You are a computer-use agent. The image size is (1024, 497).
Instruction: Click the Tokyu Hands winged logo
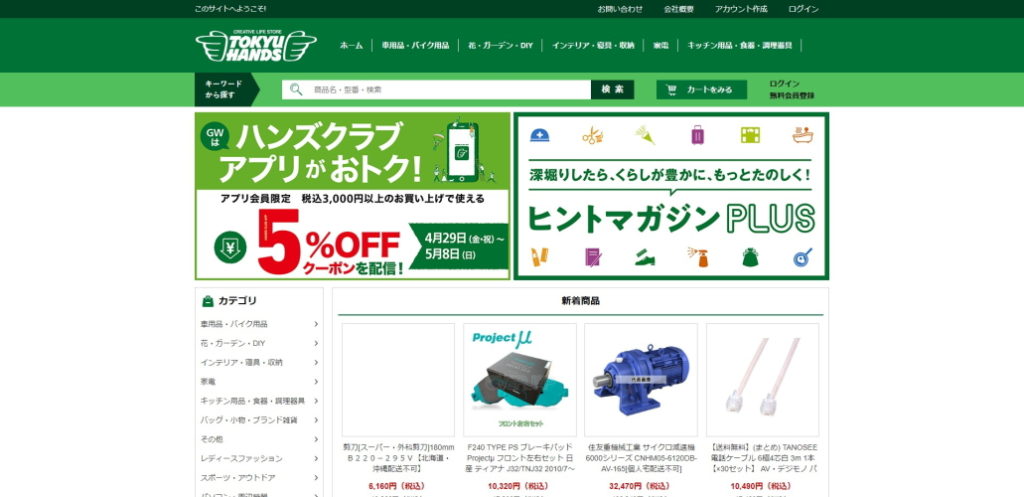(x=256, y=46)
